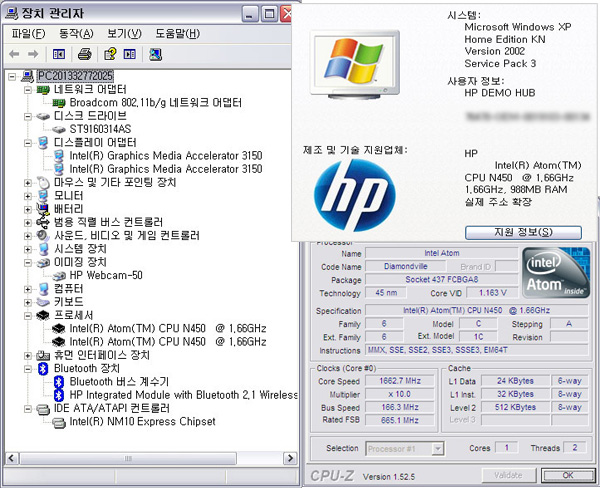The width and height of the screenshot is (600, 491).
Task: Select first Intel Atom CPU N450 entry
Action: click(x=168, y=329)
